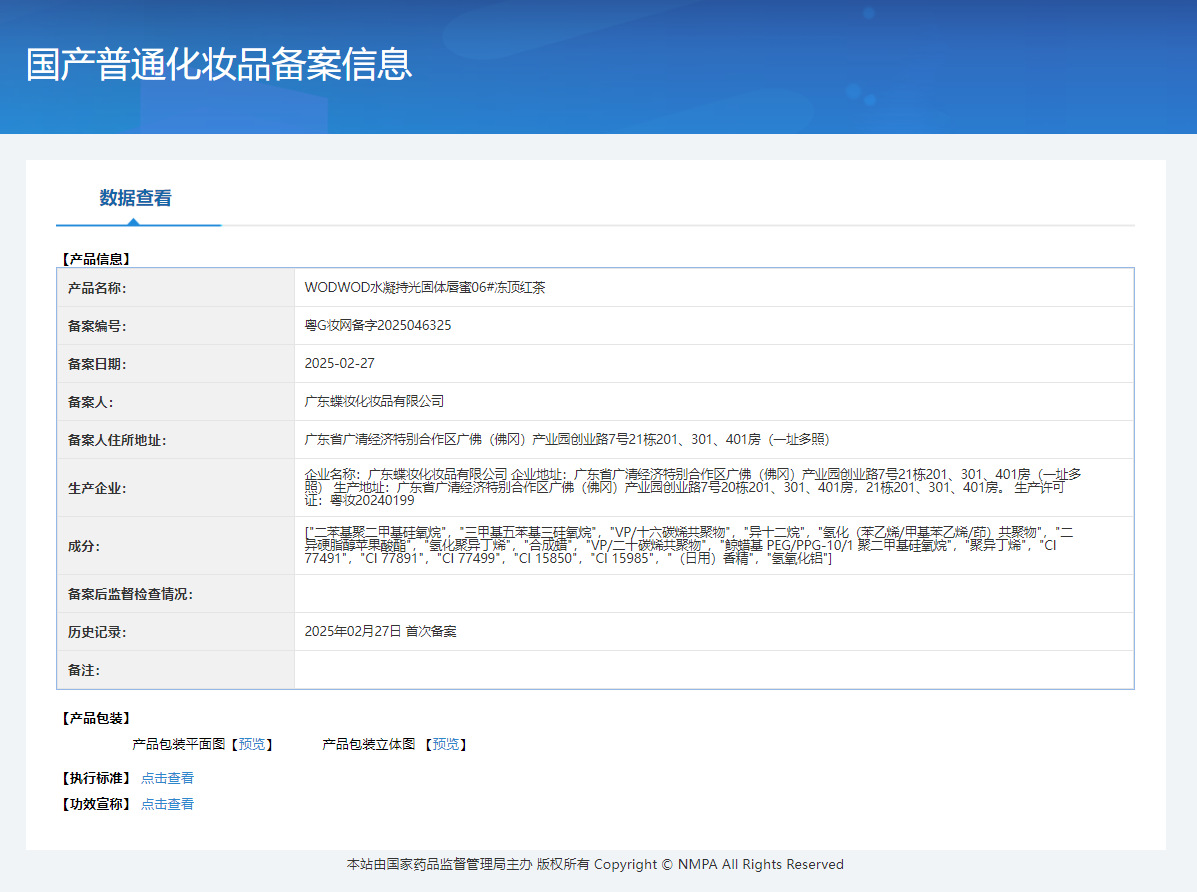This screenshot has width=1197, height=892.
Task: Click the 产品名称 row label
Action: 97,288
